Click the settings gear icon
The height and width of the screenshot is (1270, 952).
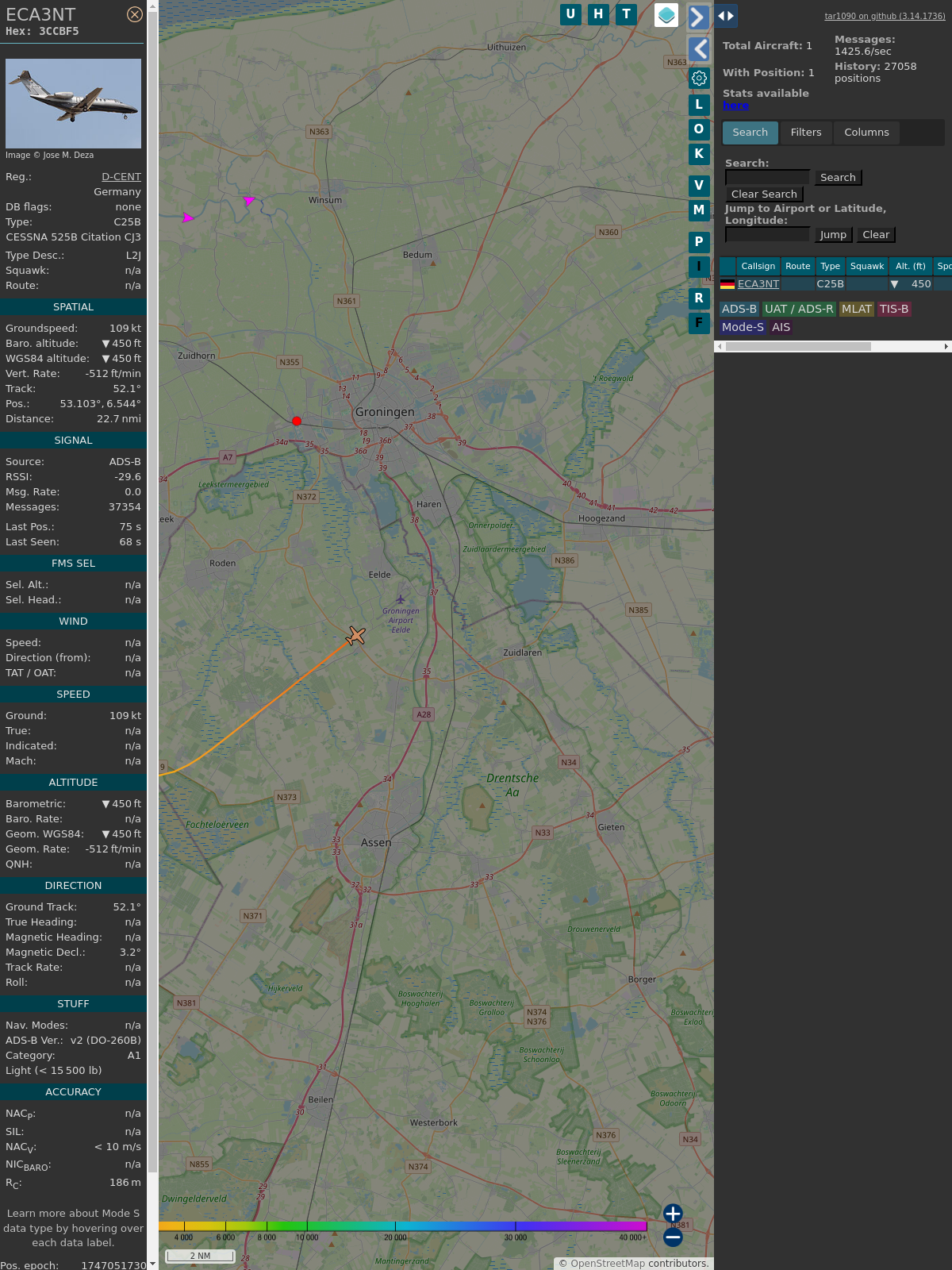point(699,78)
